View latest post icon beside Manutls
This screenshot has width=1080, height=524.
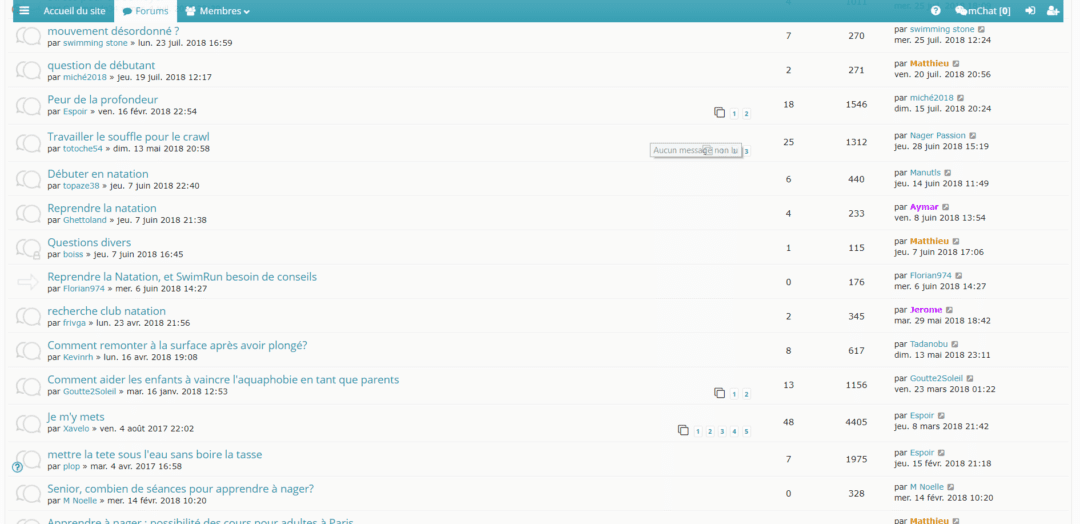tap(948, 173)
